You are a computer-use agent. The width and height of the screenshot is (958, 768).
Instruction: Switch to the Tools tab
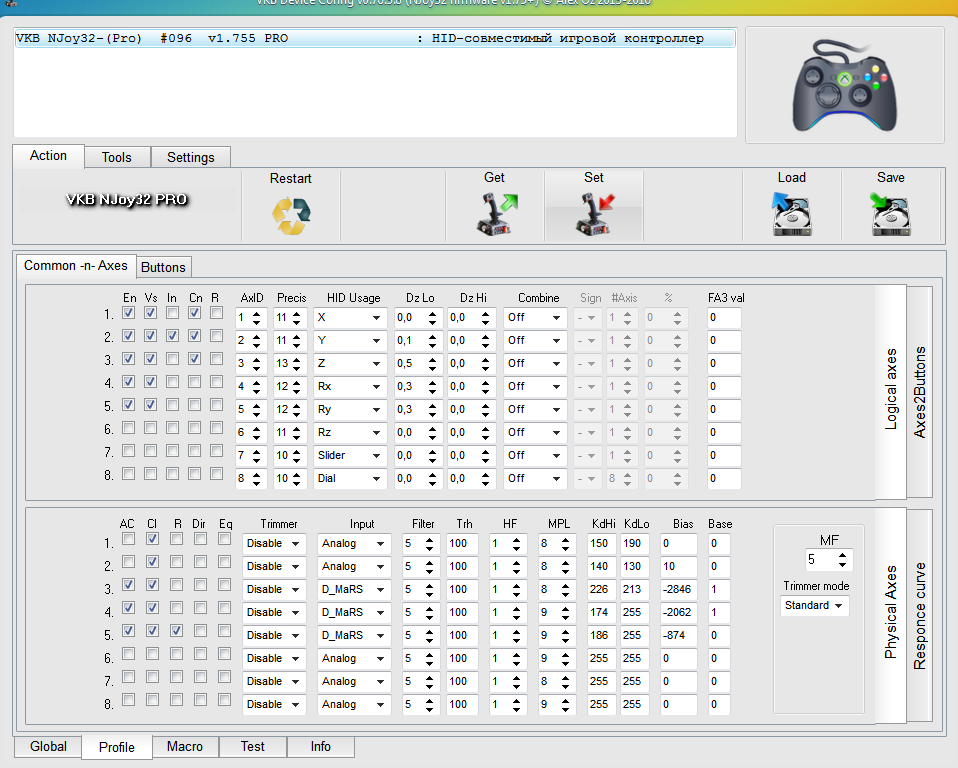tap(117, 158)
